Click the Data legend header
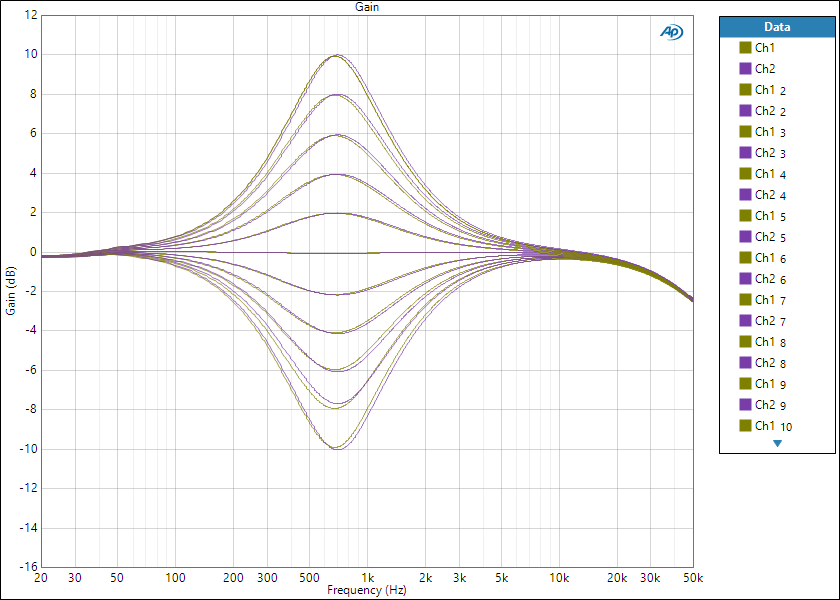The width and height of the screenshot is (840, 600). [777, 27]
